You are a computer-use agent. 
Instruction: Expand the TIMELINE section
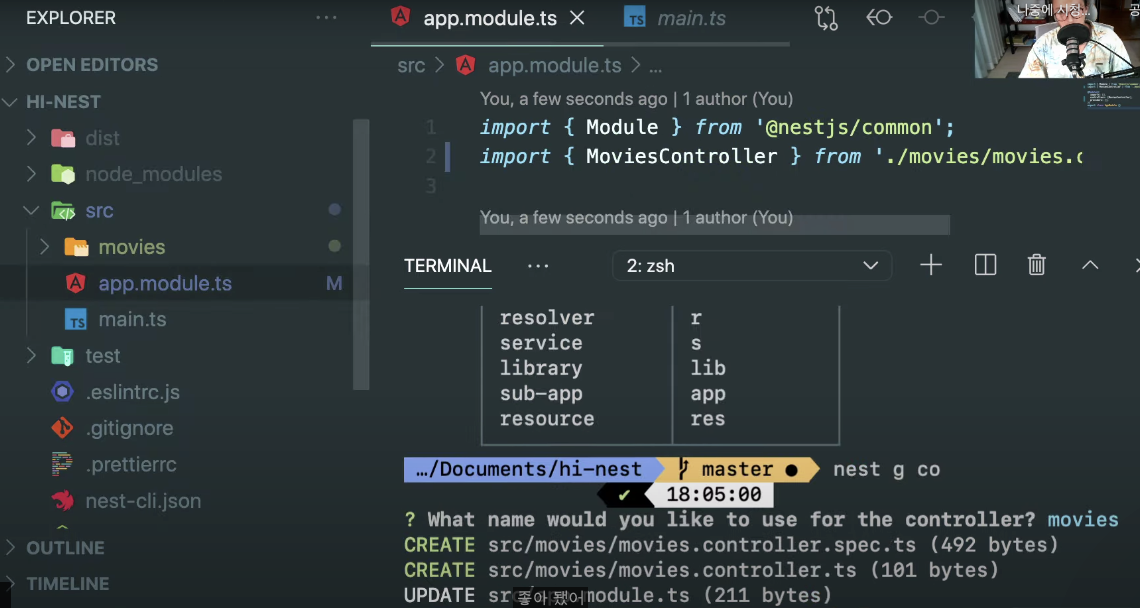point(68,584)
